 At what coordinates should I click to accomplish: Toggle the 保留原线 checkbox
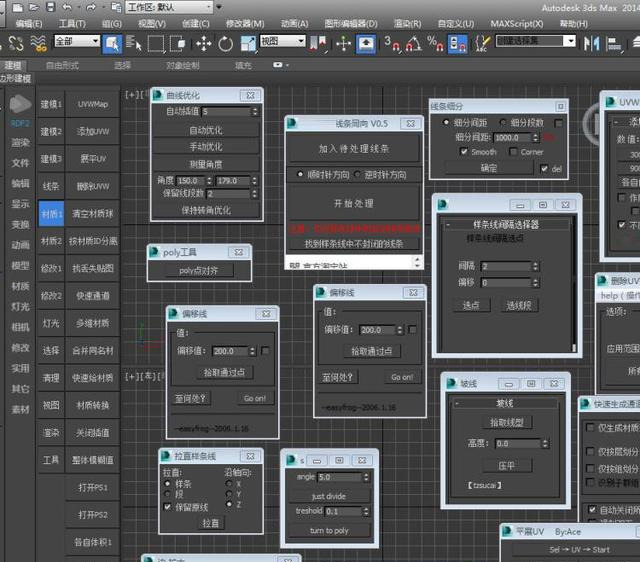[x=166, y=507]
